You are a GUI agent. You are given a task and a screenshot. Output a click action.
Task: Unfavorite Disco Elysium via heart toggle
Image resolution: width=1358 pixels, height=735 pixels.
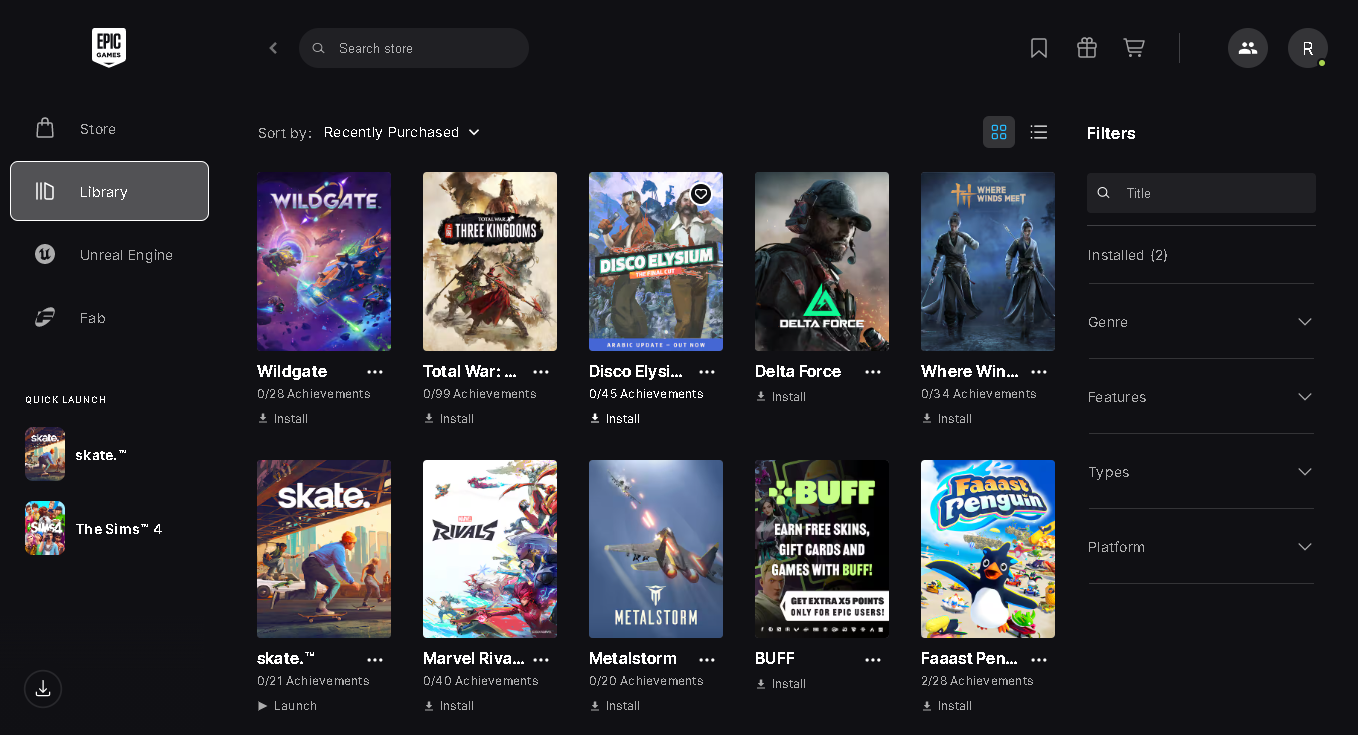(x=700, y=193)
